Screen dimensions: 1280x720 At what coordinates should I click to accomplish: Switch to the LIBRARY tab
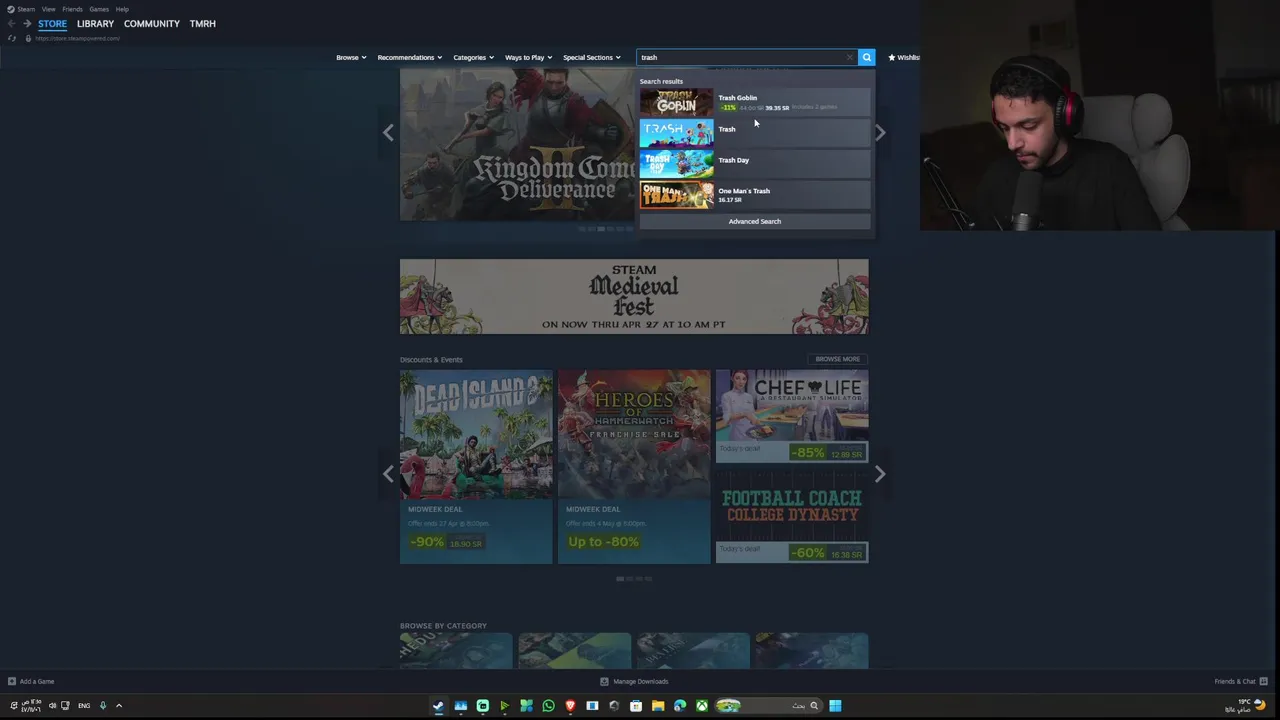(x=95, y=23)
